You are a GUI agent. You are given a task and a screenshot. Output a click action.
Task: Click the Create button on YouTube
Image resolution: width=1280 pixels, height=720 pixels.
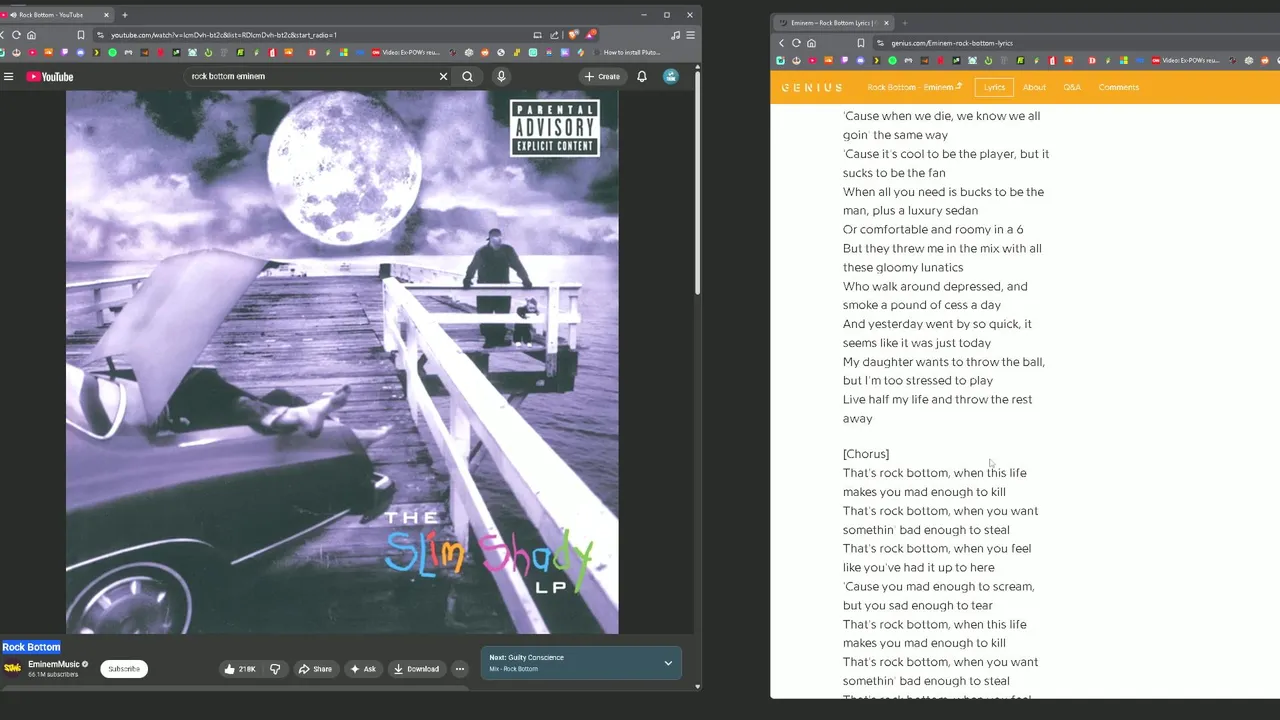pyautogui.click(x=602, y=76)
